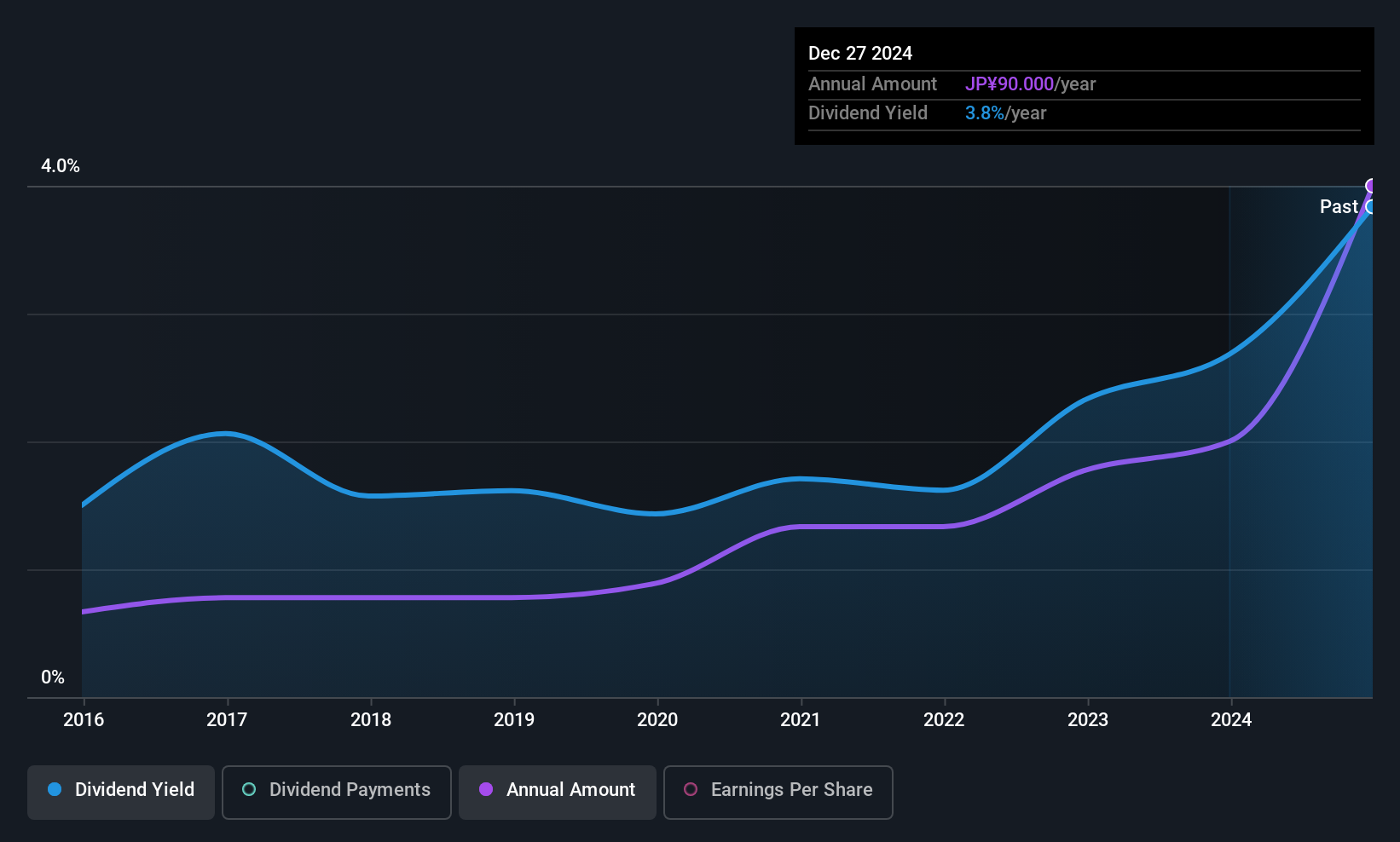
Task: Toggle the Dividend Yield series label
Action: tap(135, 790)
